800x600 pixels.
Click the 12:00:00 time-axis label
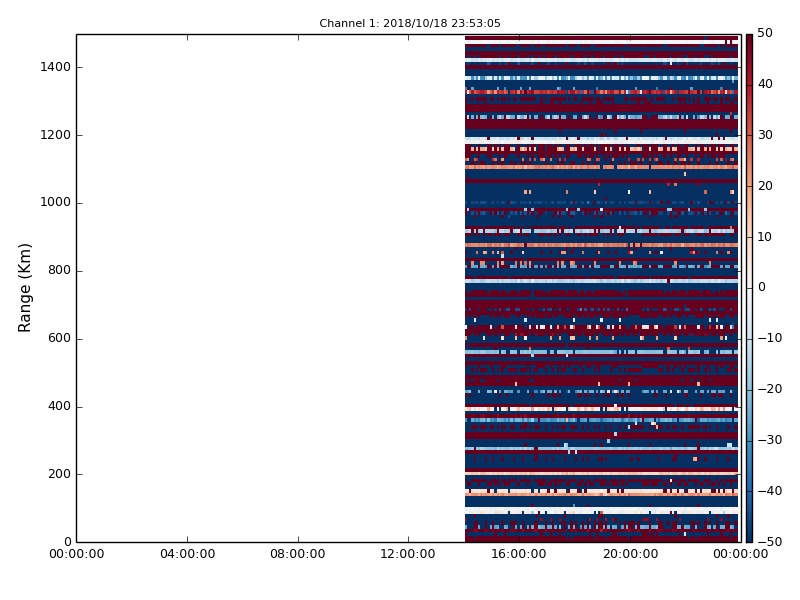[x=408, y=554]
